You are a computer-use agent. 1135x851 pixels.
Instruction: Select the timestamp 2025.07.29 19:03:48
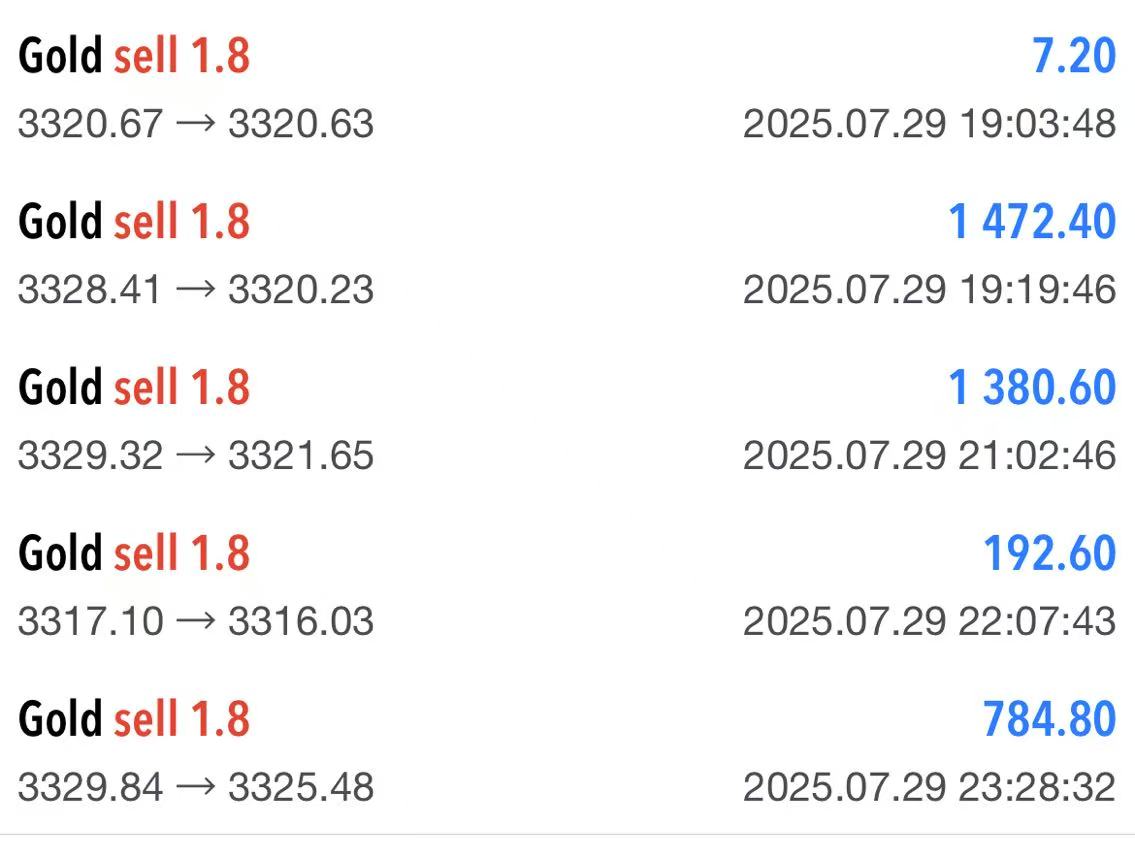(x=929, y=123)
